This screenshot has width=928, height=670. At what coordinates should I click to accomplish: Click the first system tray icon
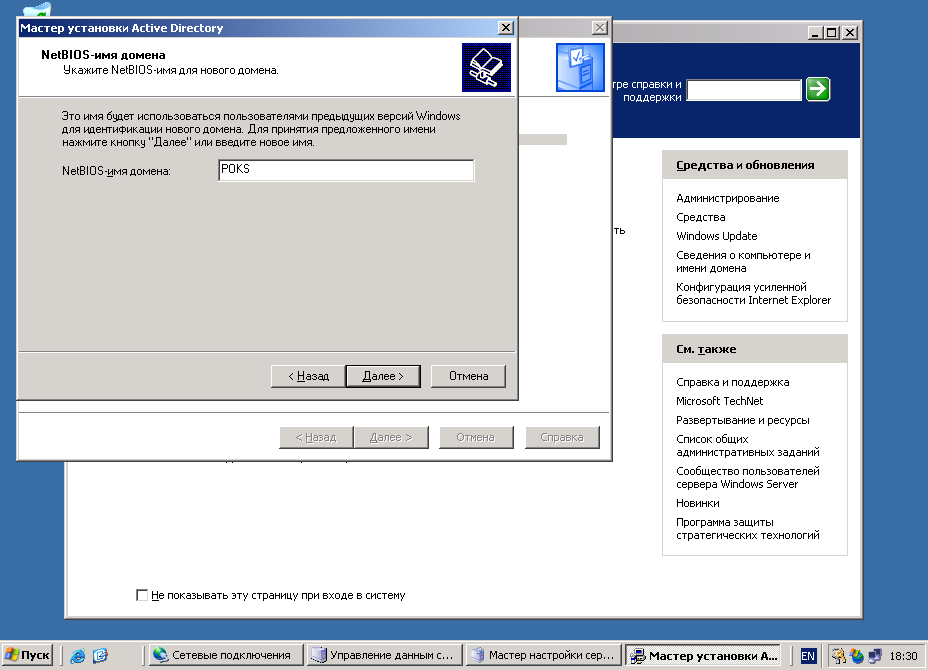[x=839, y=656]
